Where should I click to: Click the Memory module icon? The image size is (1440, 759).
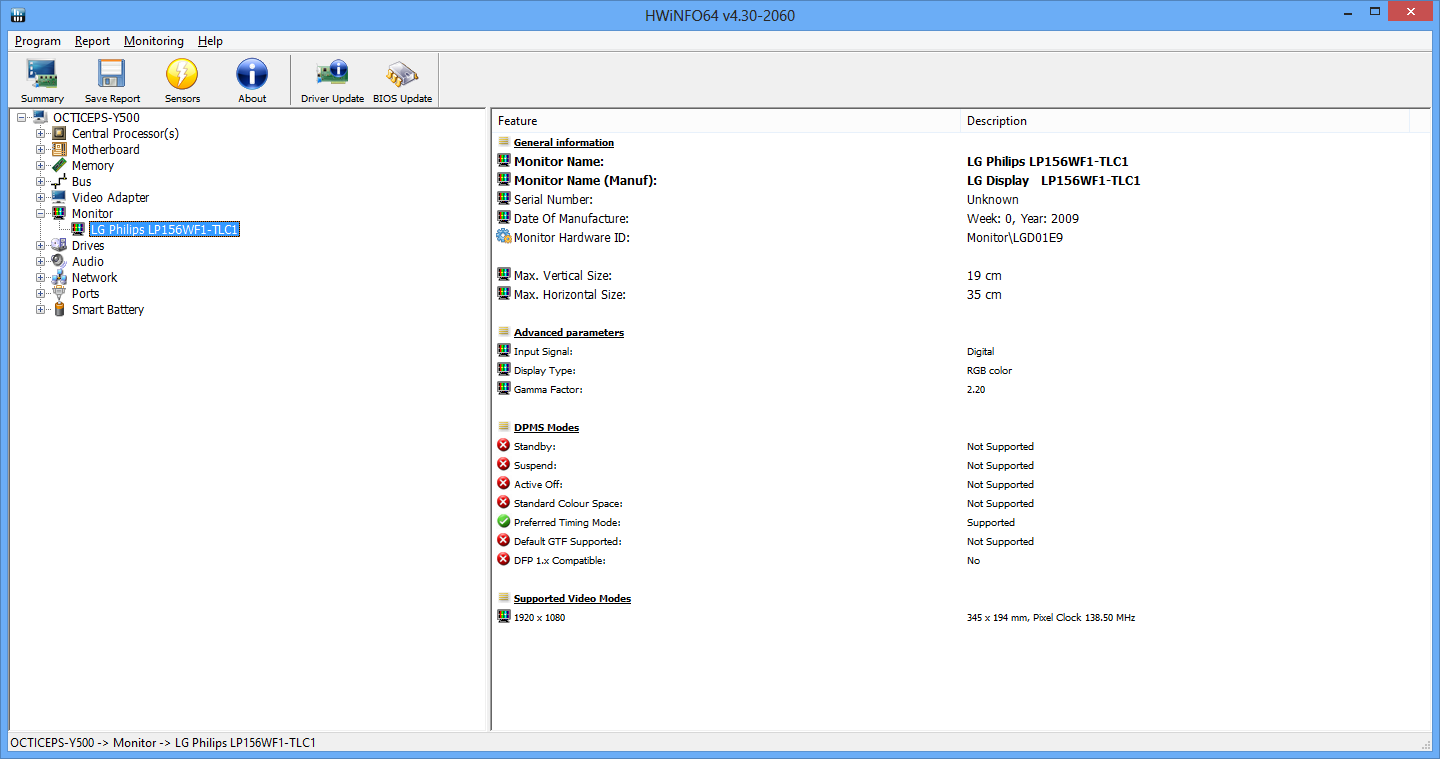click(60, 166)
